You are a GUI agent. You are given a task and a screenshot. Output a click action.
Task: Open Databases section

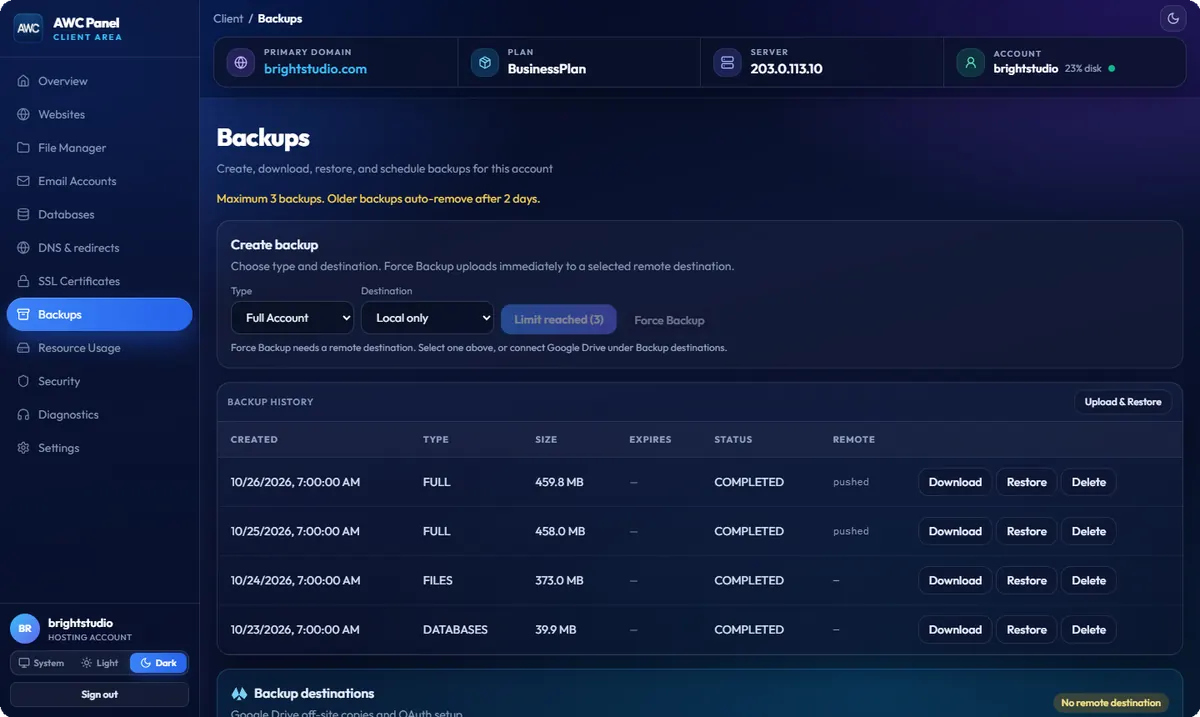point(99,214)
